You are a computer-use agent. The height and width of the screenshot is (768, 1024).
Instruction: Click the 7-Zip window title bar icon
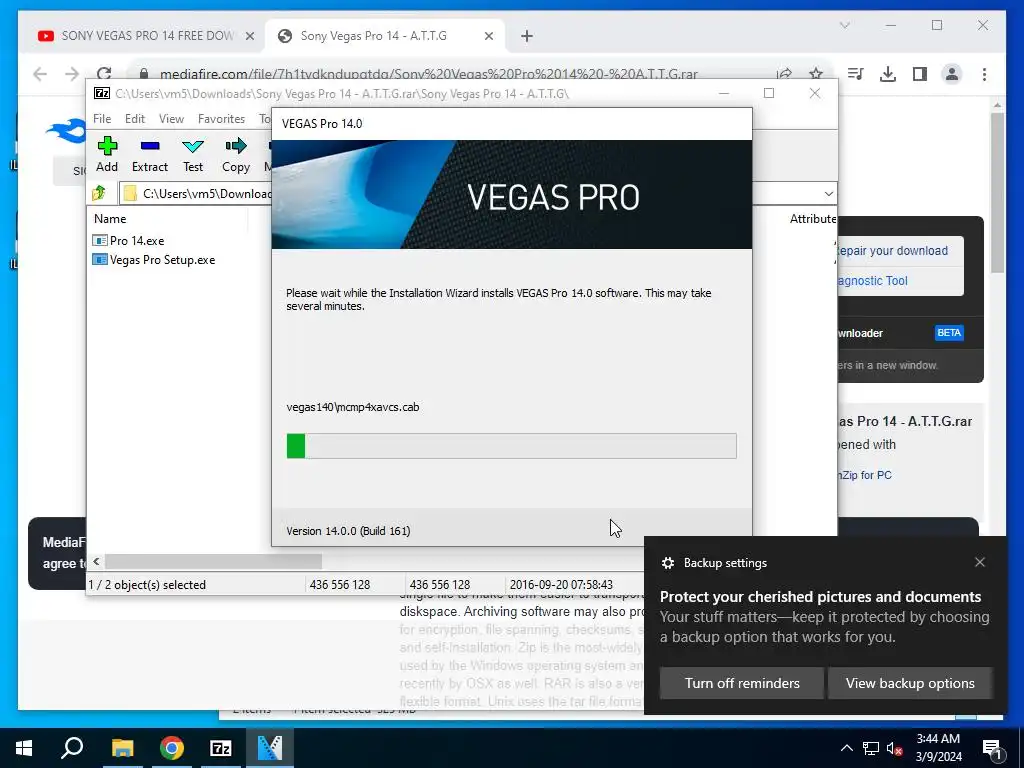point(102,93)
